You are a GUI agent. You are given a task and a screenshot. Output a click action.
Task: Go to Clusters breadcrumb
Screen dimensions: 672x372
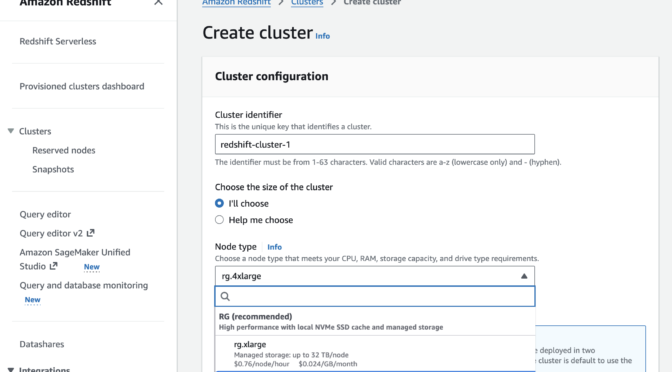pos(307,2)
